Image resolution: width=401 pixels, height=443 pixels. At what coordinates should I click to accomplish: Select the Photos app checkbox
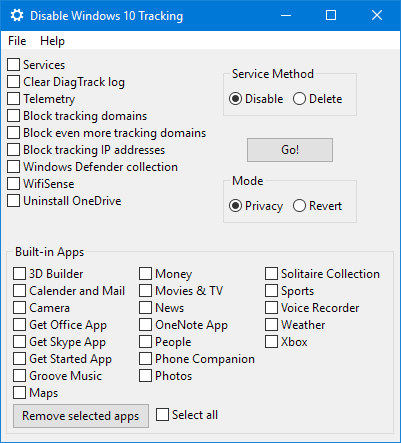click(145, 376)
